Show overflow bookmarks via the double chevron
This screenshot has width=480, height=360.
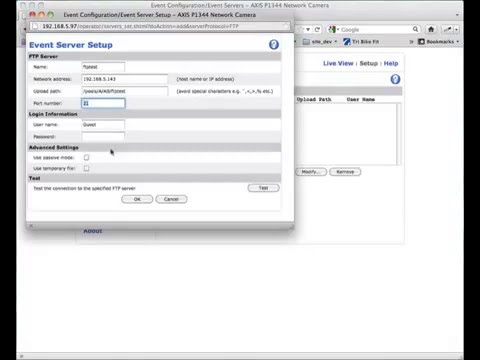[411, 42]
